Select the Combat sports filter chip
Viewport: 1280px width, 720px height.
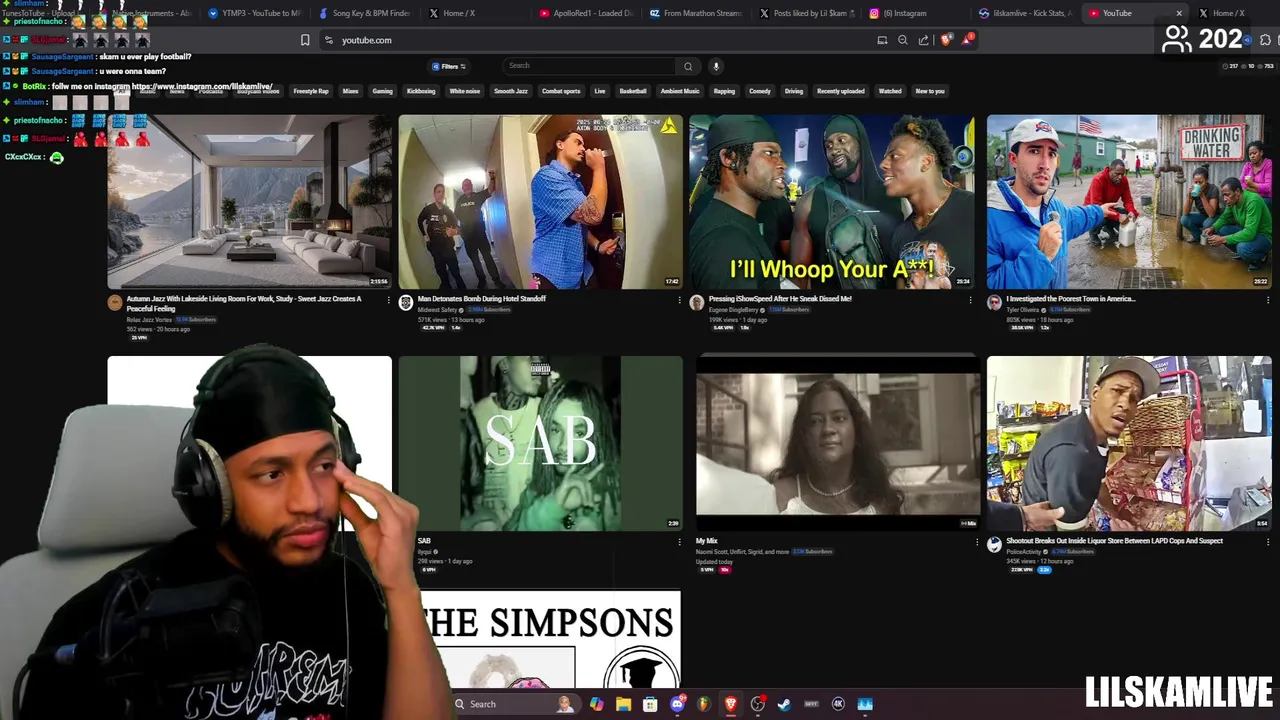[561, 91]
